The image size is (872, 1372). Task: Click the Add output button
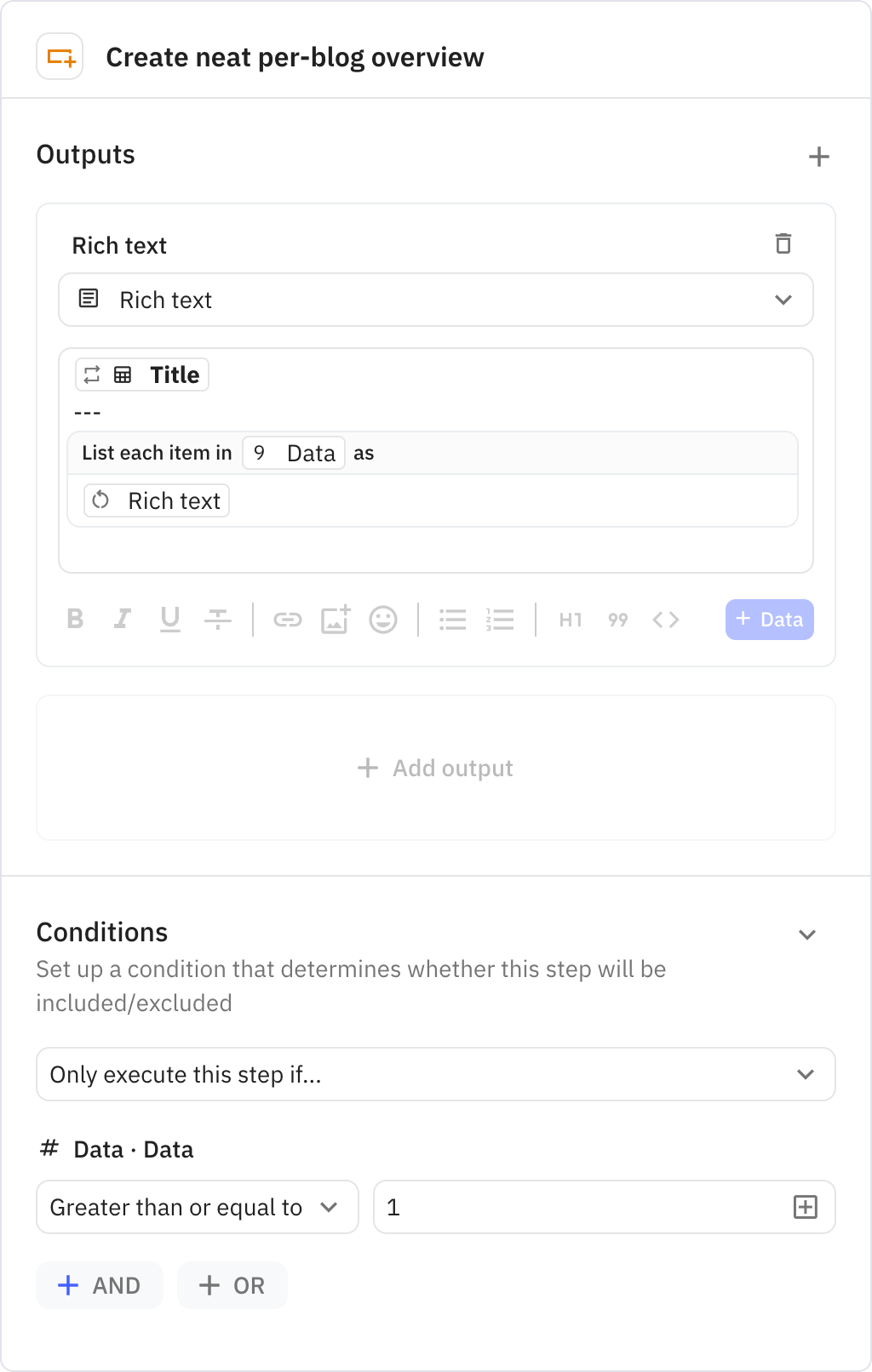coord(435,767)
